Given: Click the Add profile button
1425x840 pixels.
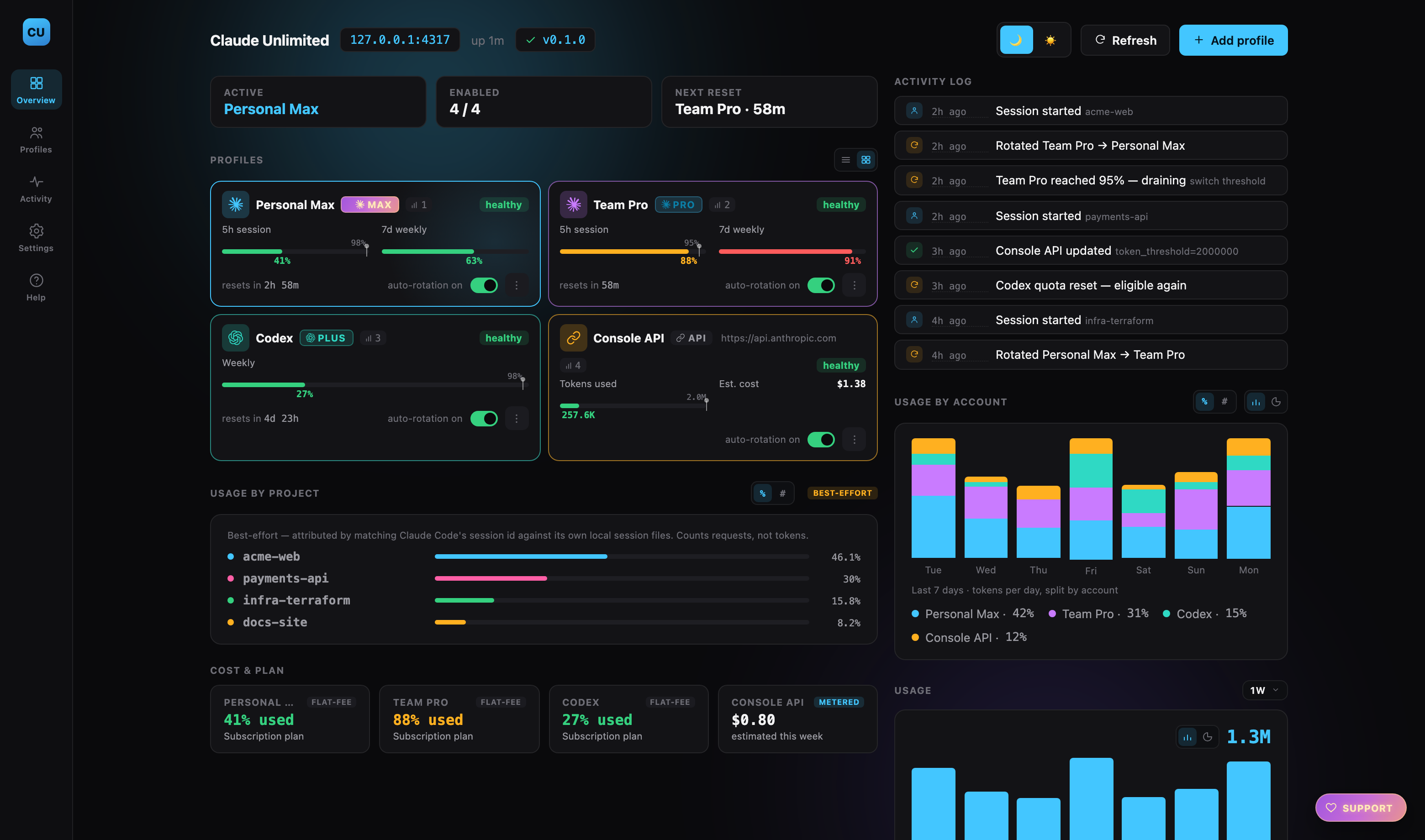Looking at the screenshot, I should point(1233,40).
